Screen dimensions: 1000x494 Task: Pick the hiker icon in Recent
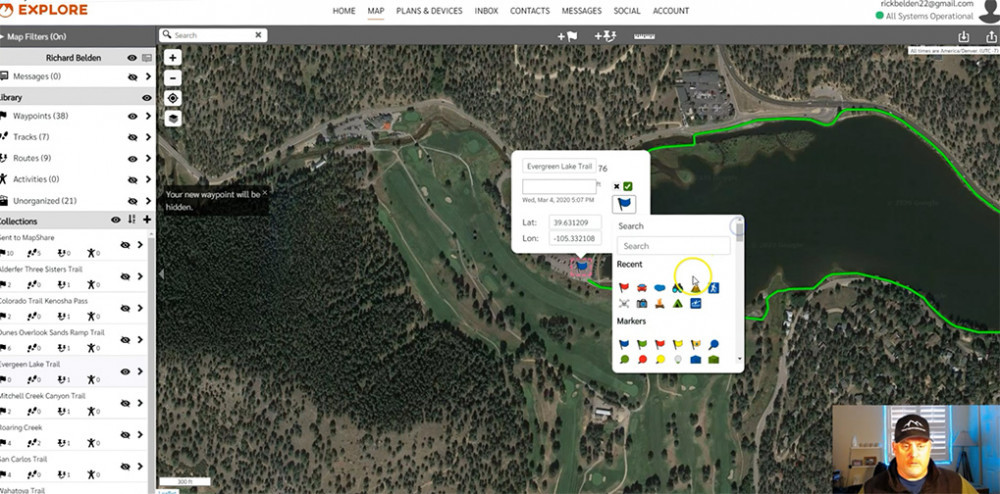click(x=714, y=287)
